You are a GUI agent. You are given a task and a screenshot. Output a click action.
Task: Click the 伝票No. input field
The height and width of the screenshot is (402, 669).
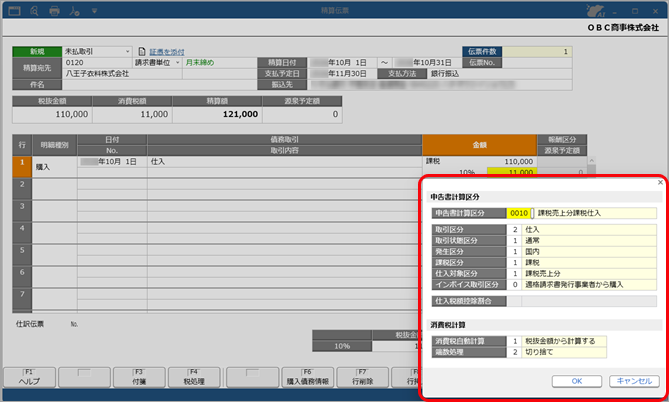[537, 63]
